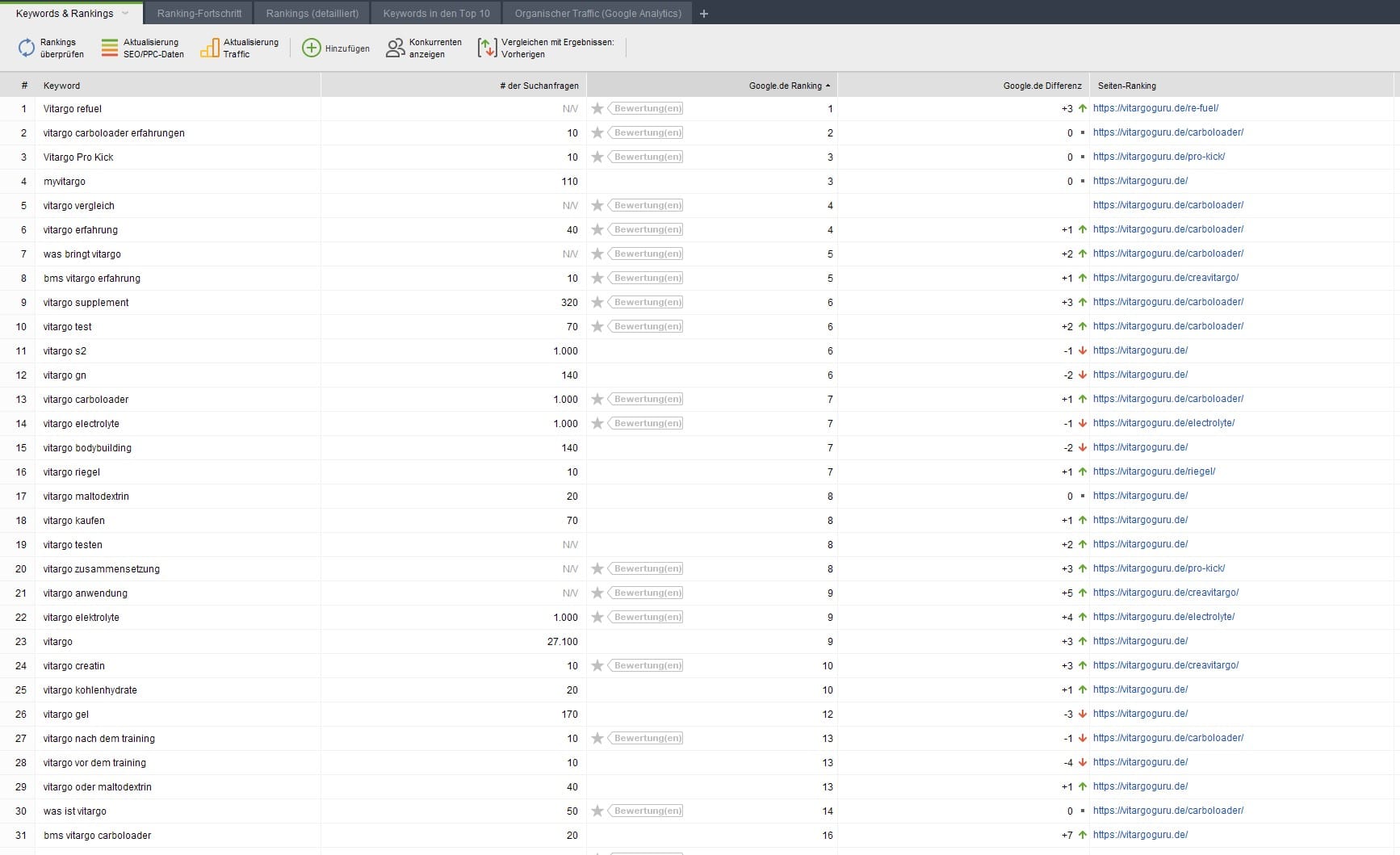Select the keyword 'vitargo gel'
Screen dimensions: 1400x855
[x=66, y=715]
